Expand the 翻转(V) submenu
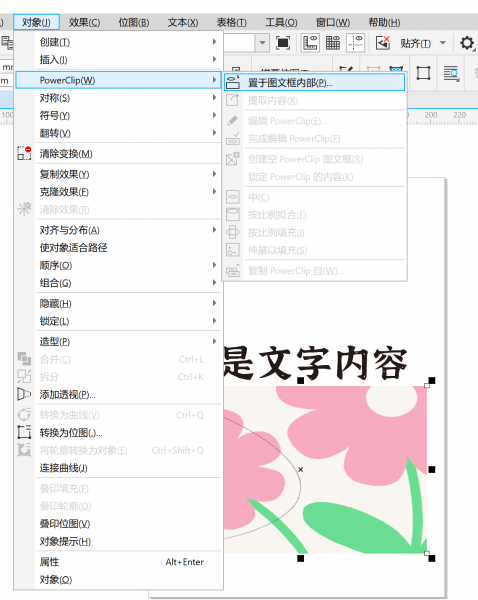This screenshot has height=600, width=478. tap(118, 133)
